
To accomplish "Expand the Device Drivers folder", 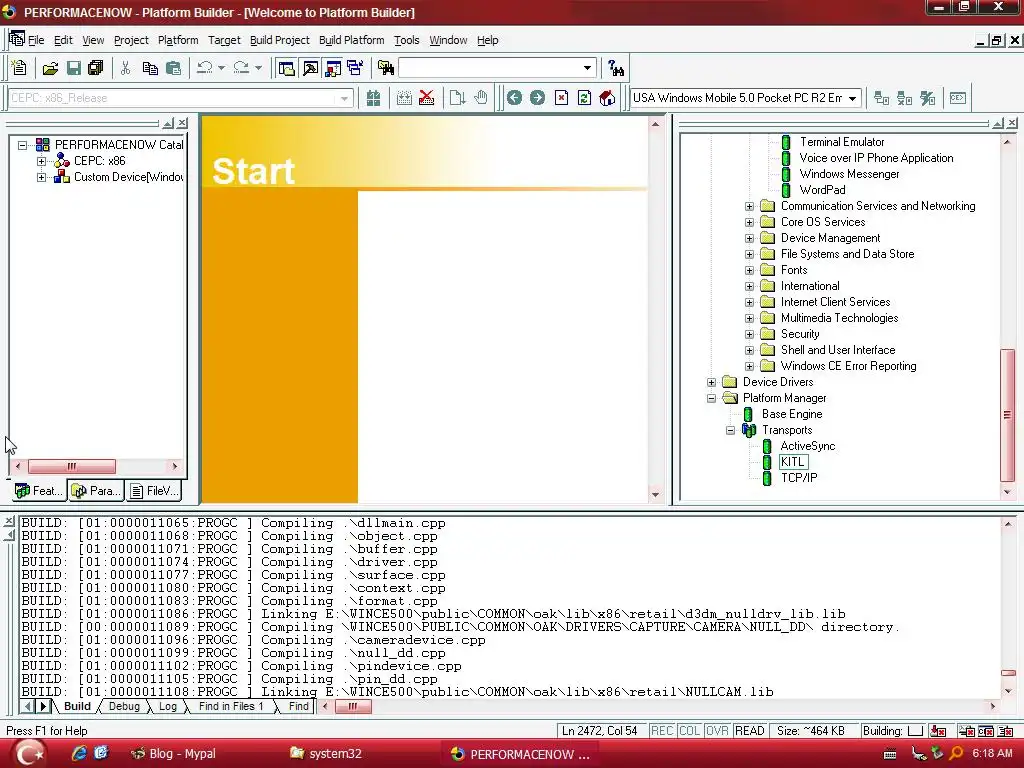I will tap(711, 382).
